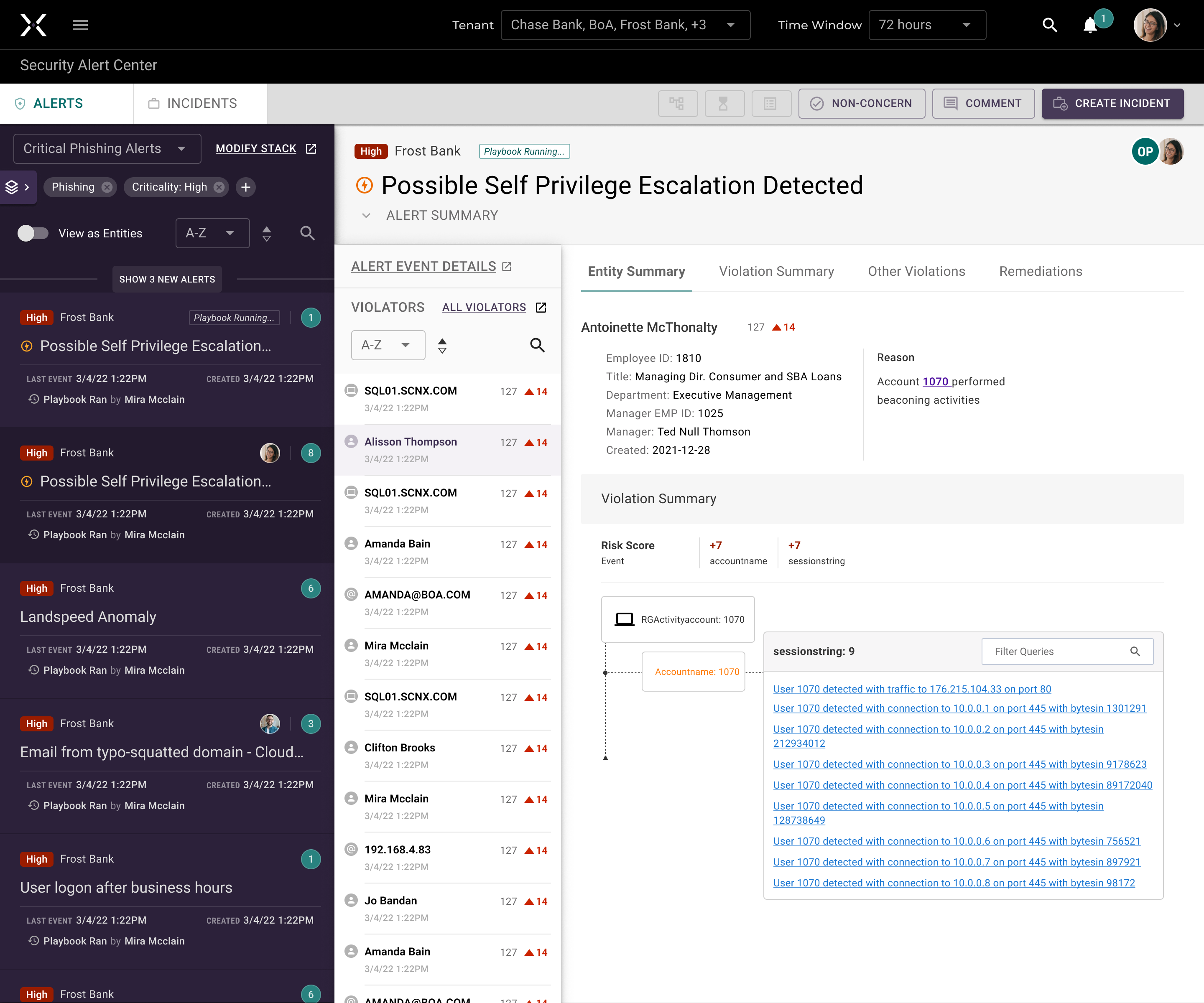
Task: Open the Time Window 72 hours dropdown
Action: click(926, 25)
